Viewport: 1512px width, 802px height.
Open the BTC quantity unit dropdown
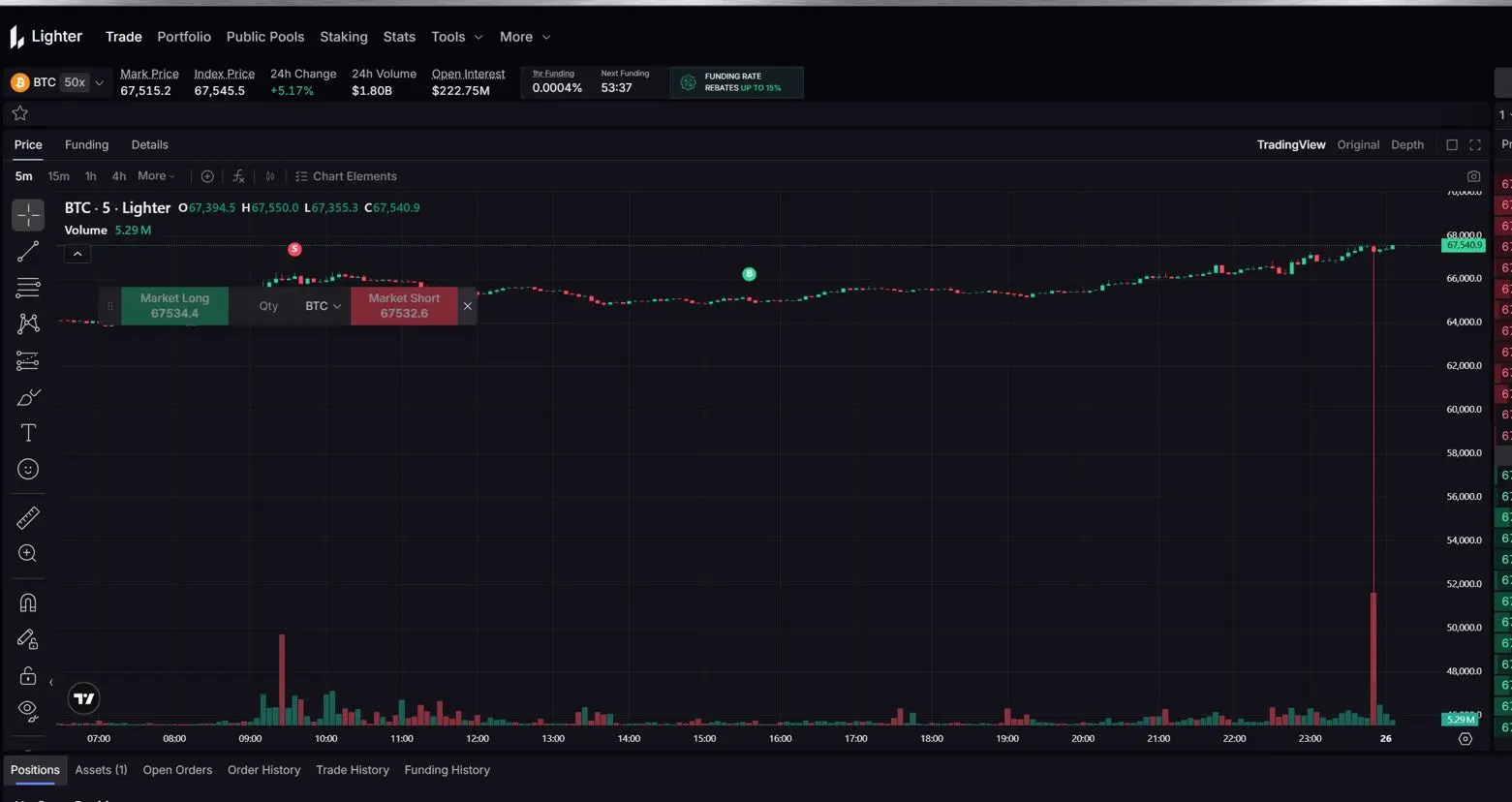(x=324, y=306)
